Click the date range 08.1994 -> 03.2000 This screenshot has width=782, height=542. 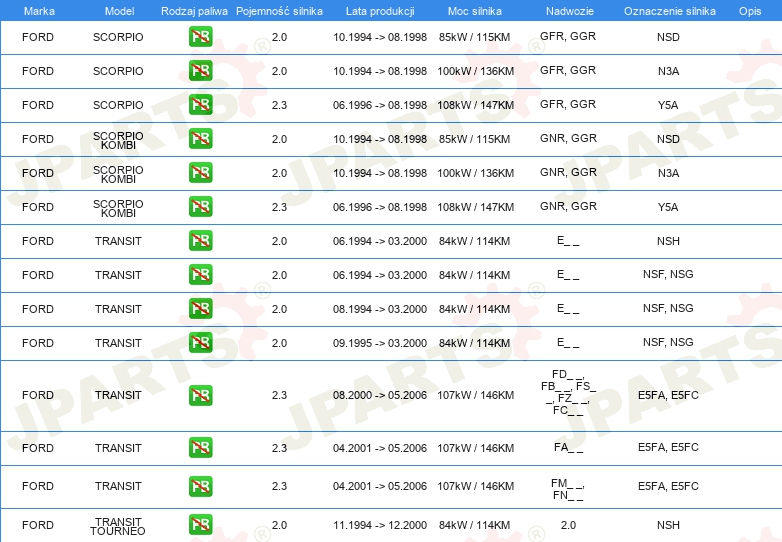[380, 309]
